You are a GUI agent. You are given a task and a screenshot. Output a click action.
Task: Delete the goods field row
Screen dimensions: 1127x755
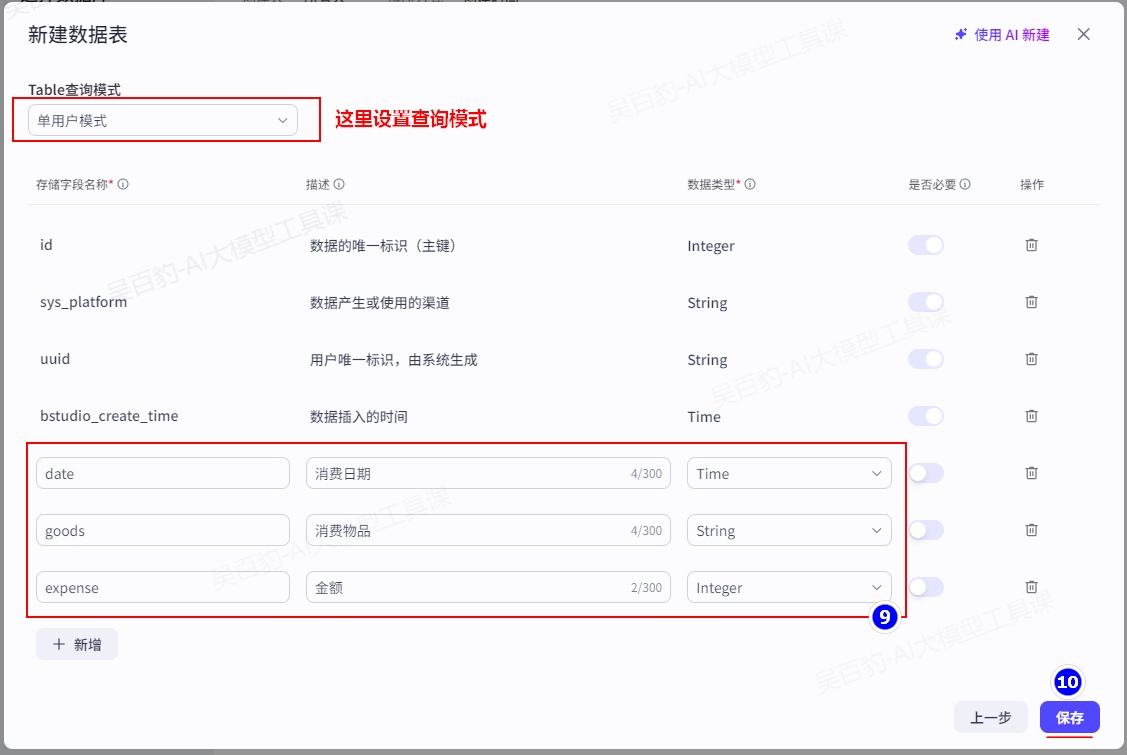point(1031,530)
